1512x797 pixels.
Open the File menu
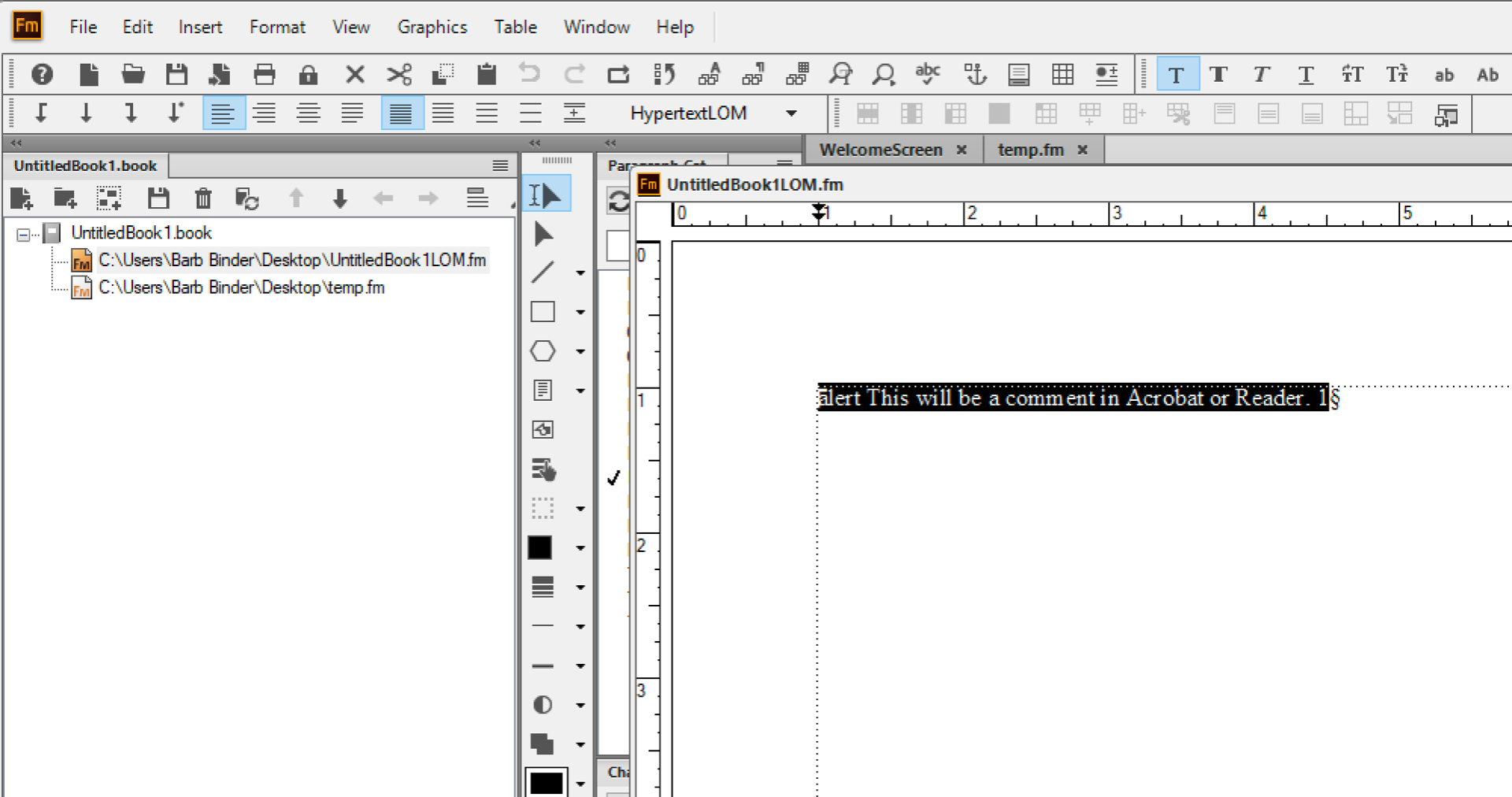[83, 27]
